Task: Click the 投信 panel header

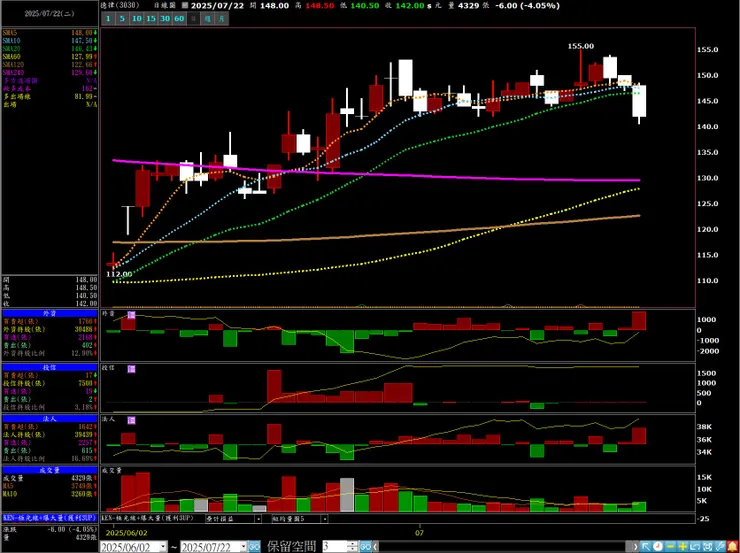Action: (x=50, y=367)
